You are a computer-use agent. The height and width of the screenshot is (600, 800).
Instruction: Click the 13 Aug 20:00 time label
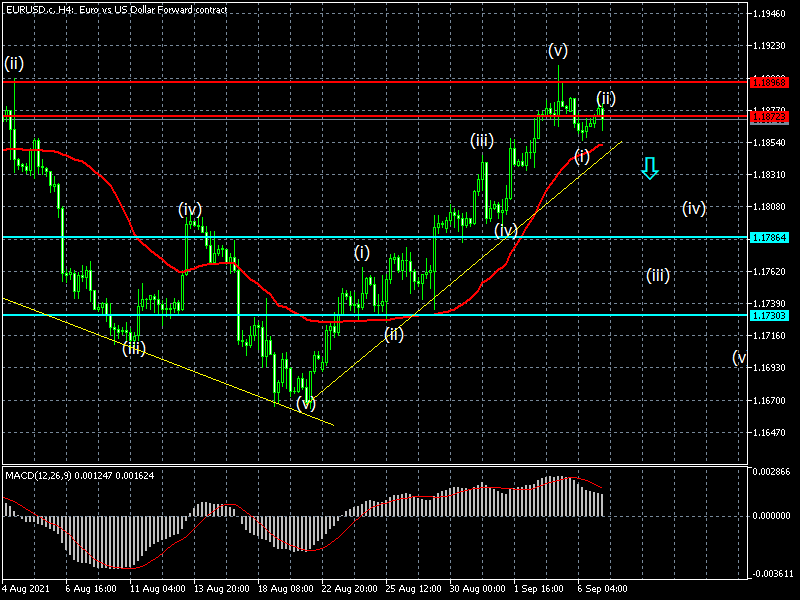(221, 589)
